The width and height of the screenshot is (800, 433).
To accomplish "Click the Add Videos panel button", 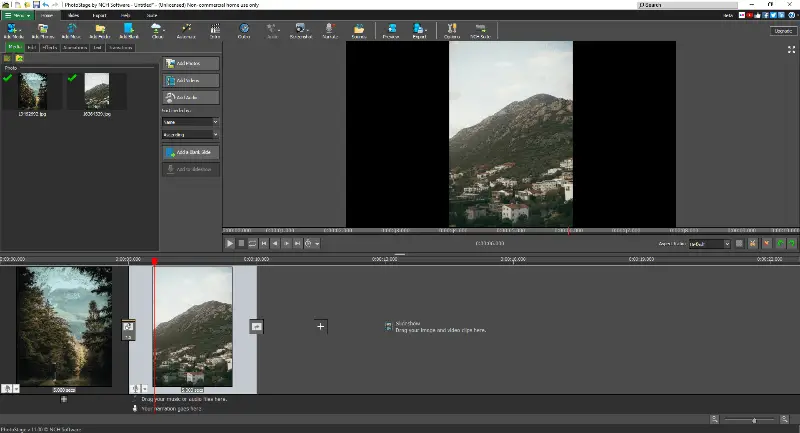I will (x=191, y=80).
